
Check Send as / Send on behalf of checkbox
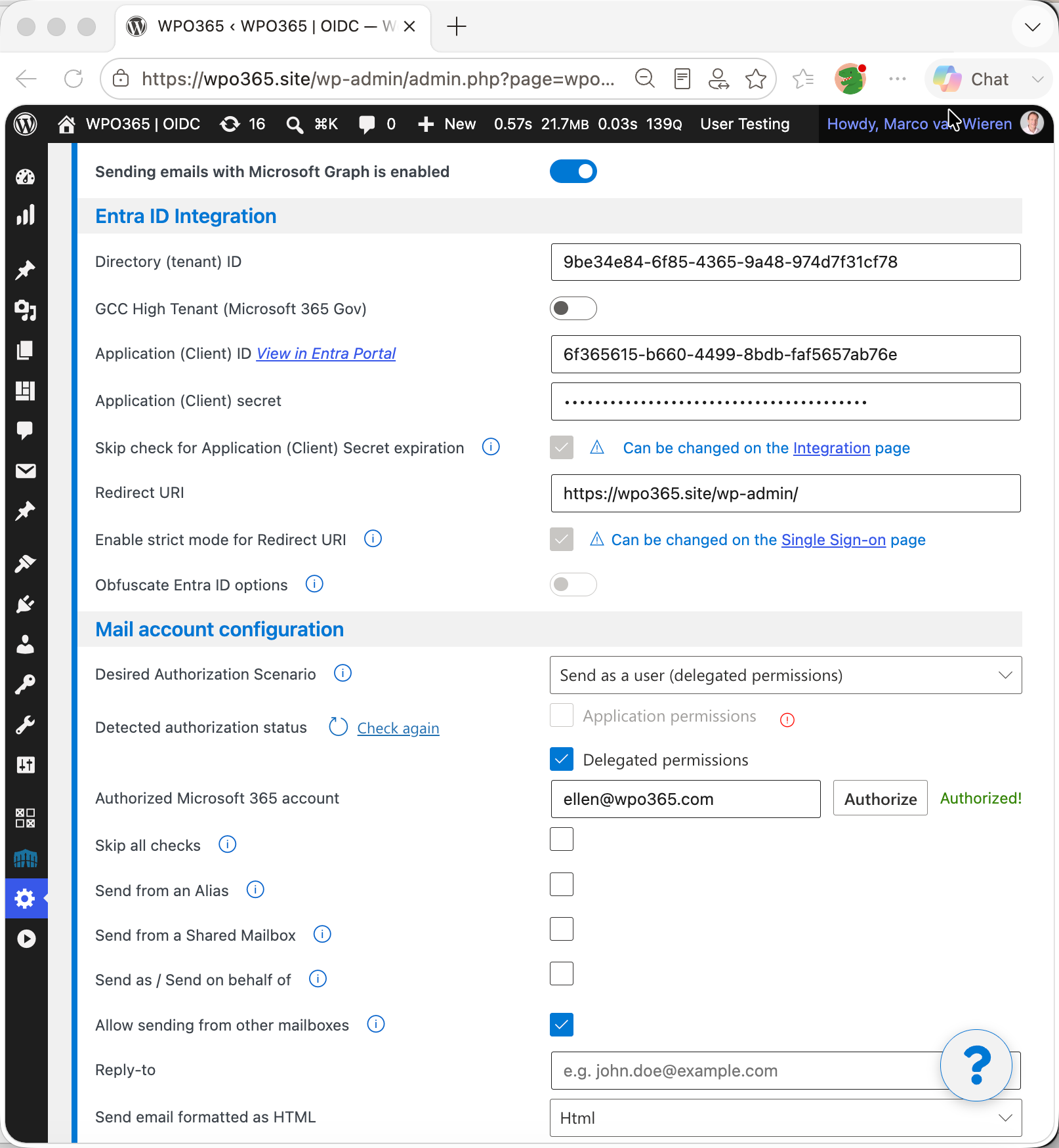pyautogui.click(x=562, y=974)
